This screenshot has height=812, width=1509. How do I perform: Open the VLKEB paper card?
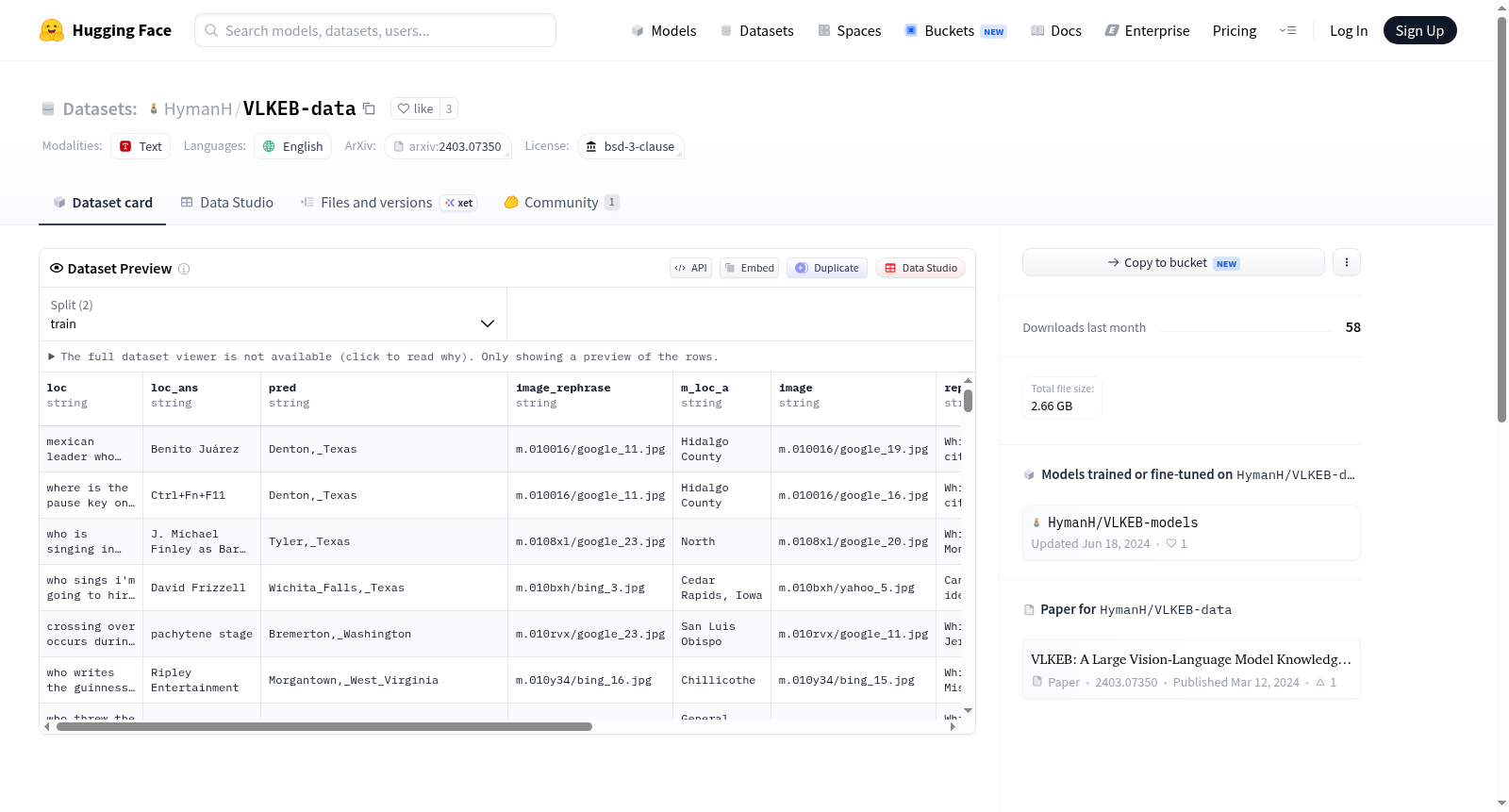1191,670
